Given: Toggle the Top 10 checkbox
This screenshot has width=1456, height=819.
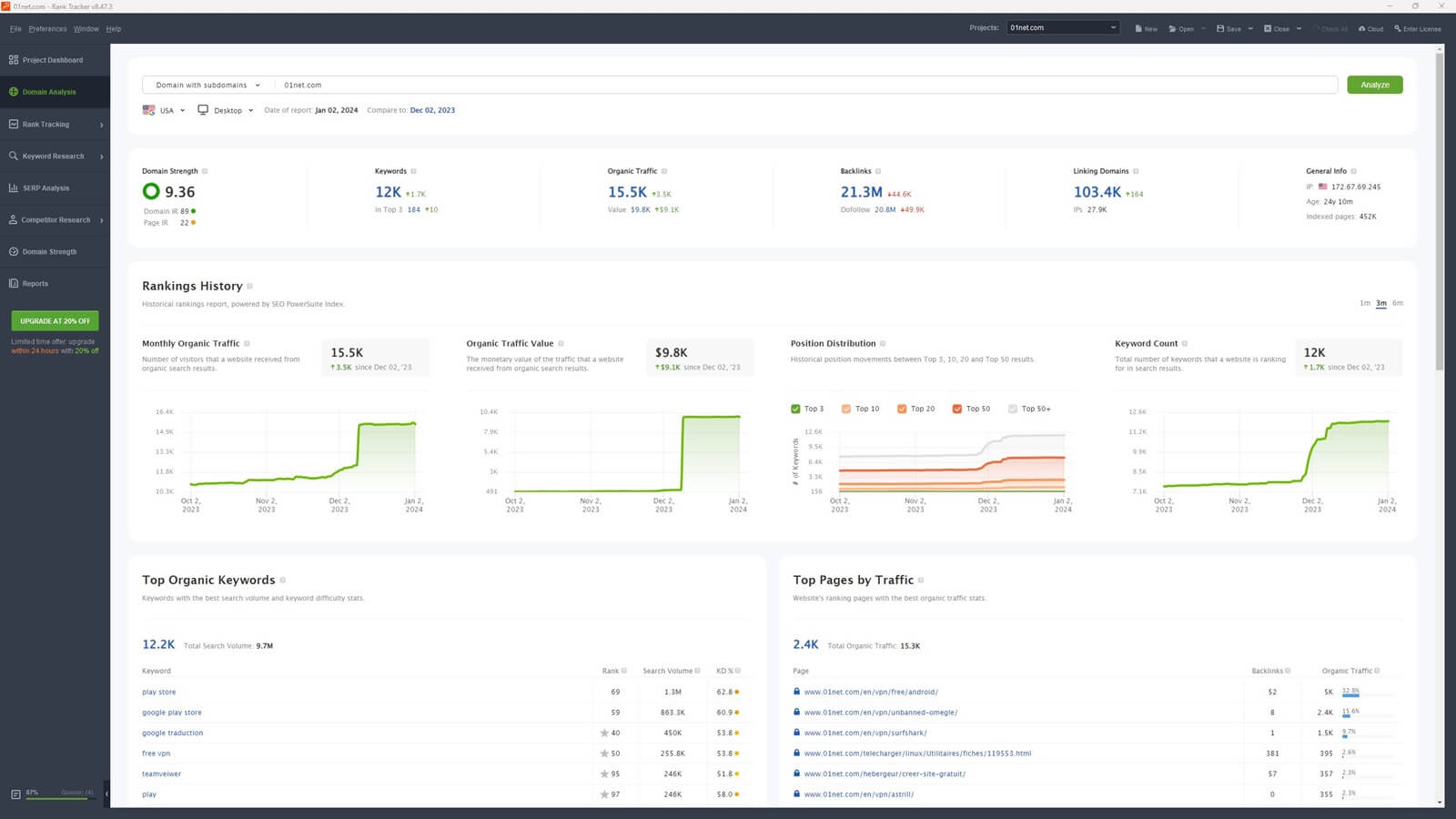Looking at the screenshot, I should coord(846,409).
